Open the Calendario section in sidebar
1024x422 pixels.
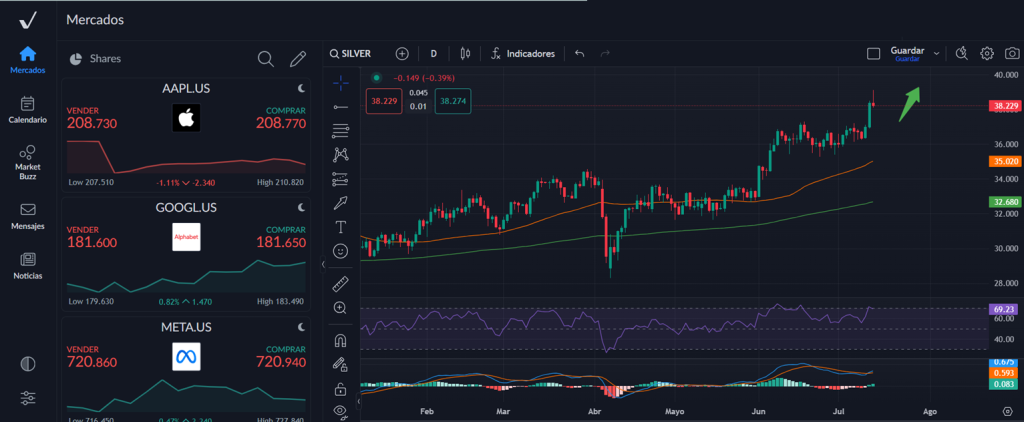(x=27, y=110)
